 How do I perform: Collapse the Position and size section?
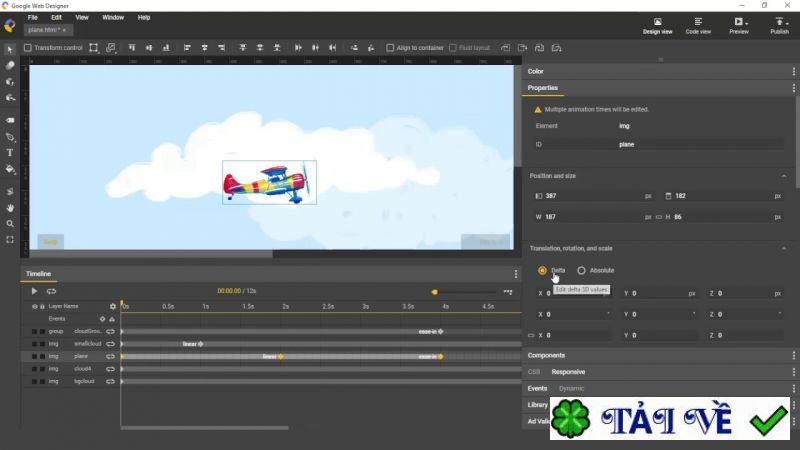tap(783, 176)
